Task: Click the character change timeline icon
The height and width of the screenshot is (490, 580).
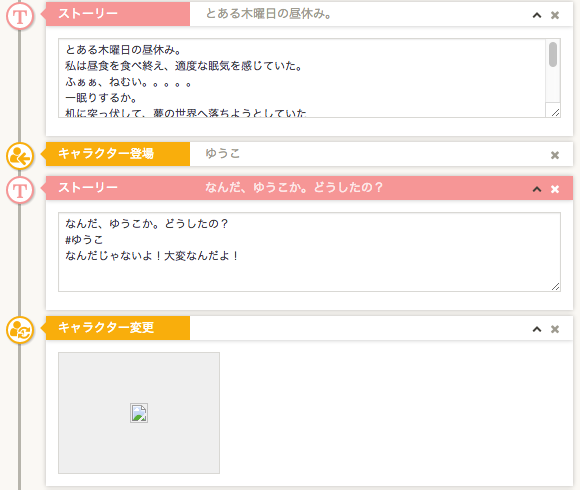Action: [20, 330]
